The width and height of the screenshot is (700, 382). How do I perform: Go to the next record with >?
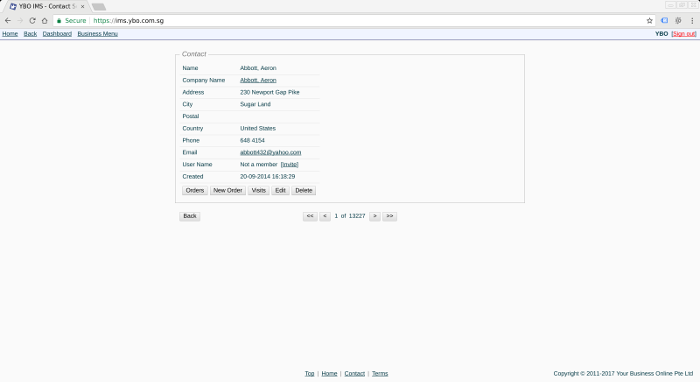(375, 216)
